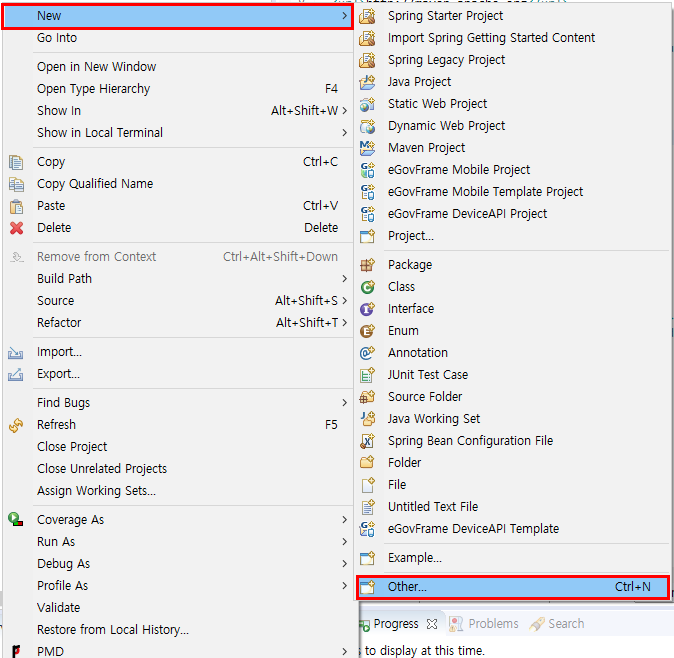Choose Restore from Local History...
Viewport: 674px width, 658px height.
click(178, 629)
